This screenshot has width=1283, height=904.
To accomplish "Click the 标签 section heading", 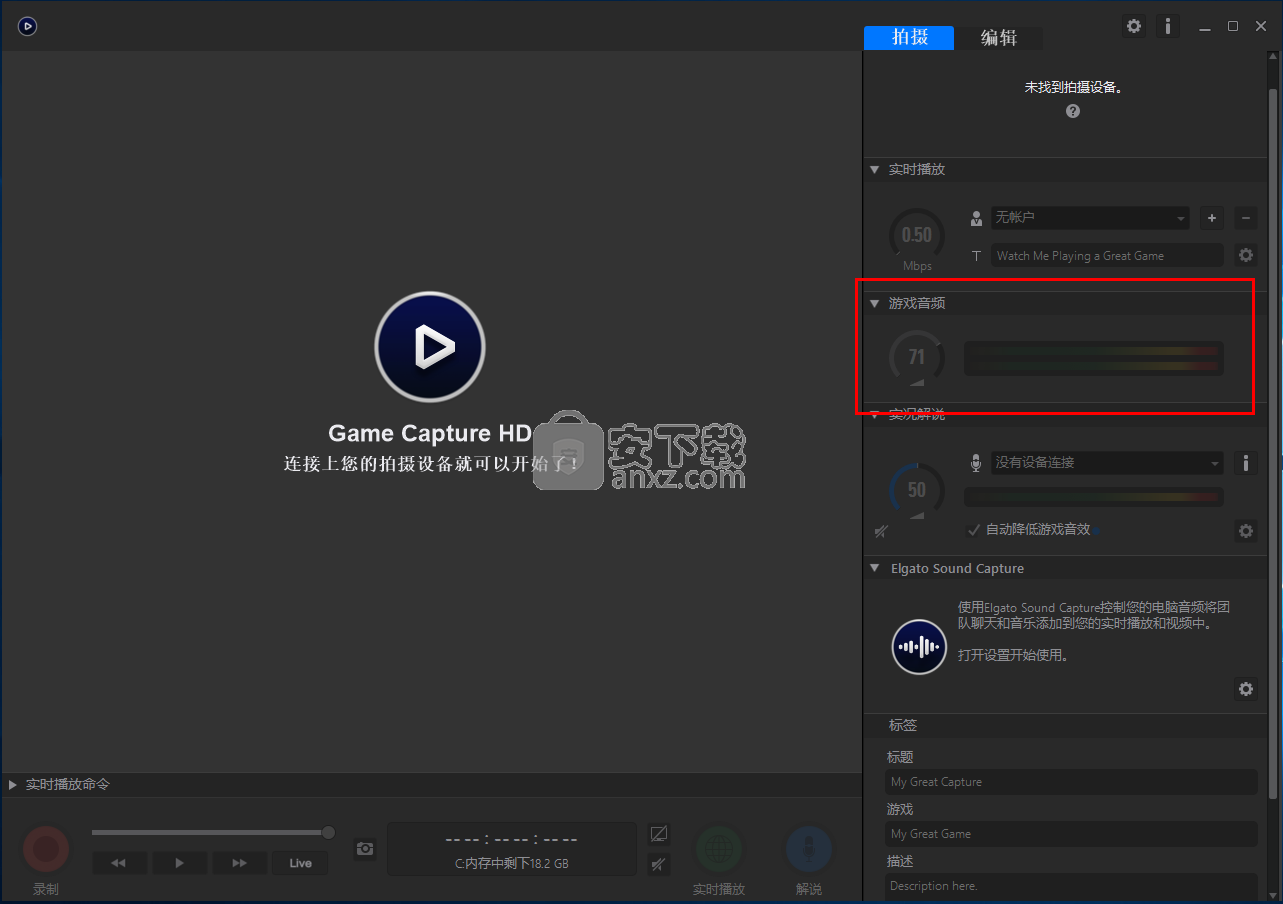I will click(x=903, y=725).
